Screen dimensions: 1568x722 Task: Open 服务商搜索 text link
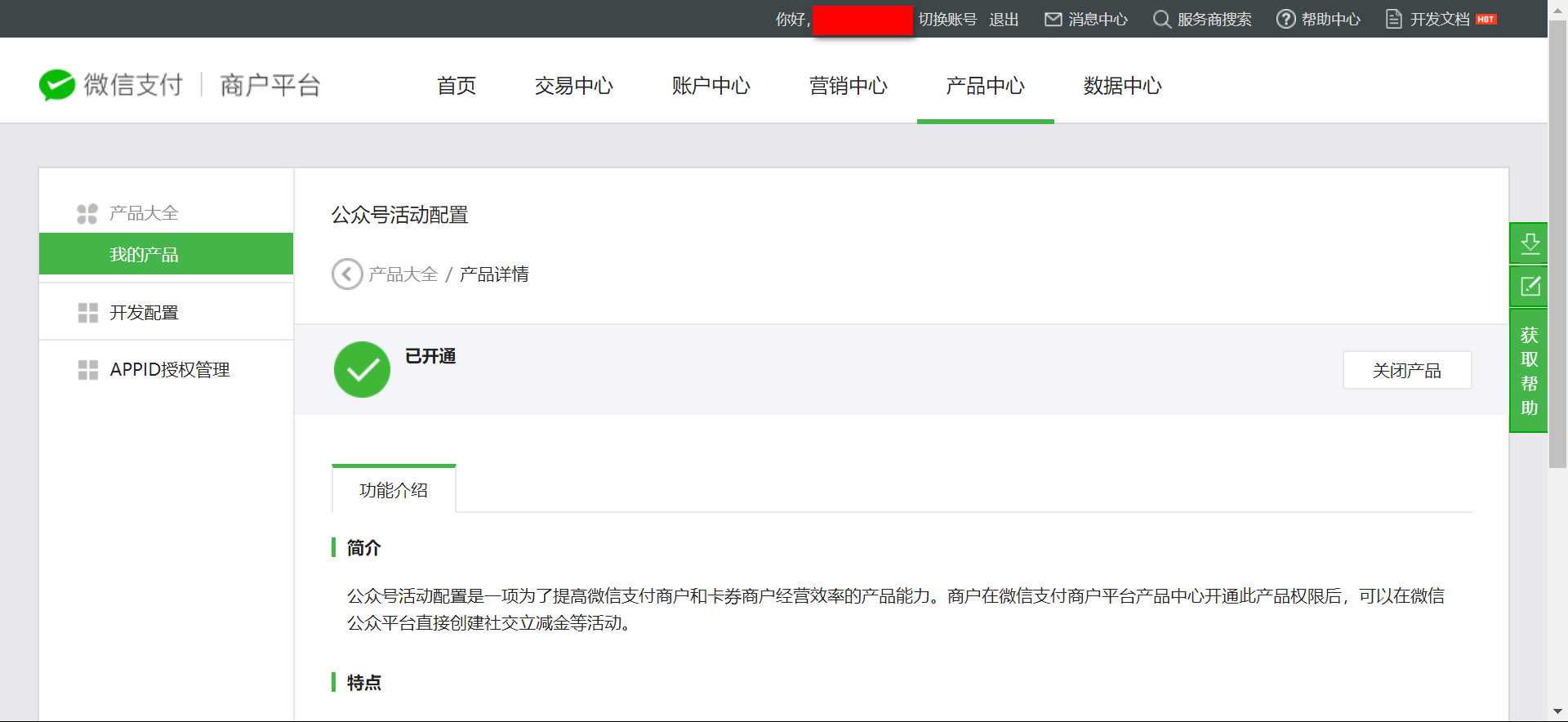click(x=1214, y=19)
